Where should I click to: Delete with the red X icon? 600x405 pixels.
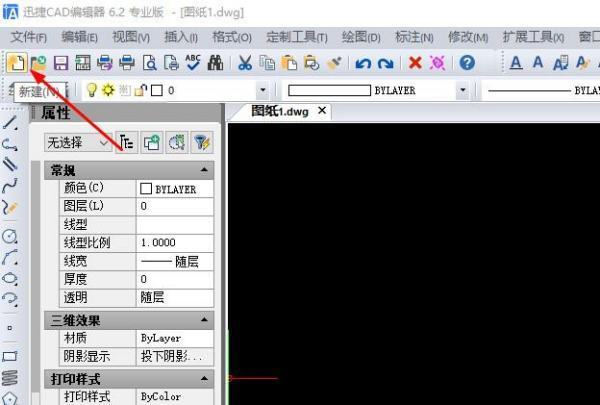tap(415, 62)
